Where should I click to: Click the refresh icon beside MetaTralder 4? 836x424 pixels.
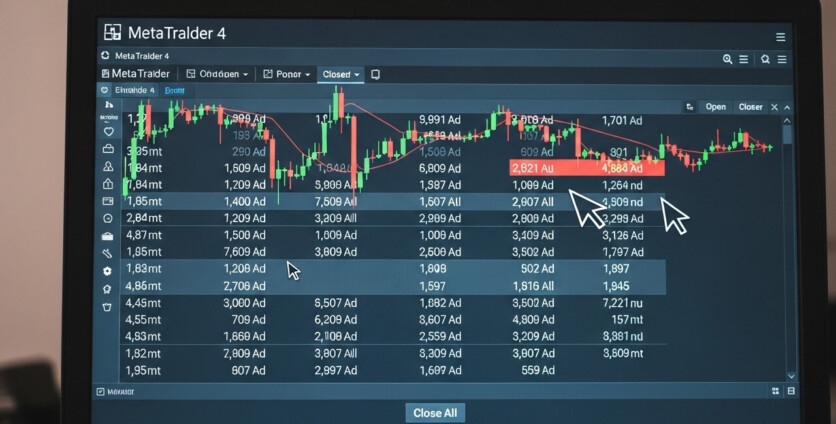105,55
